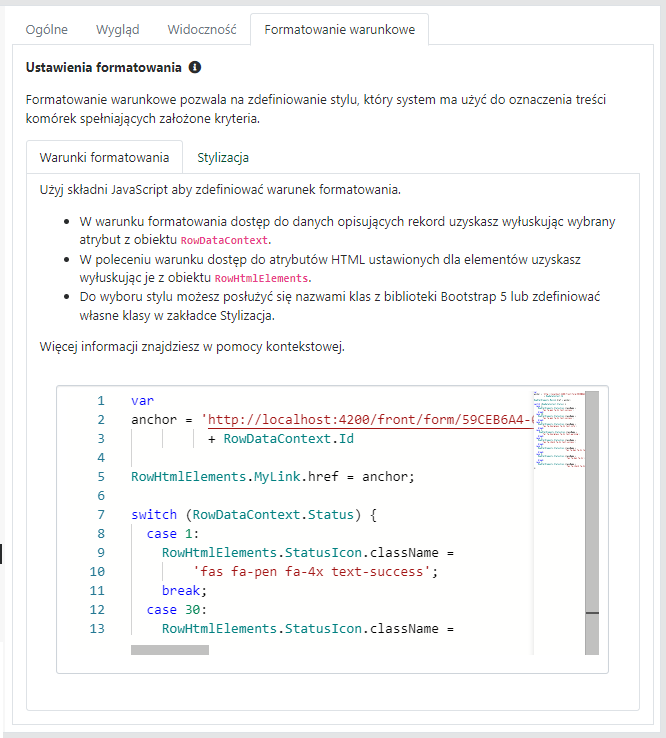This screenshot has width=666, height=738.
Task: Click the code editor horizontal scrollbar thumb
Action: click(170, 650)
